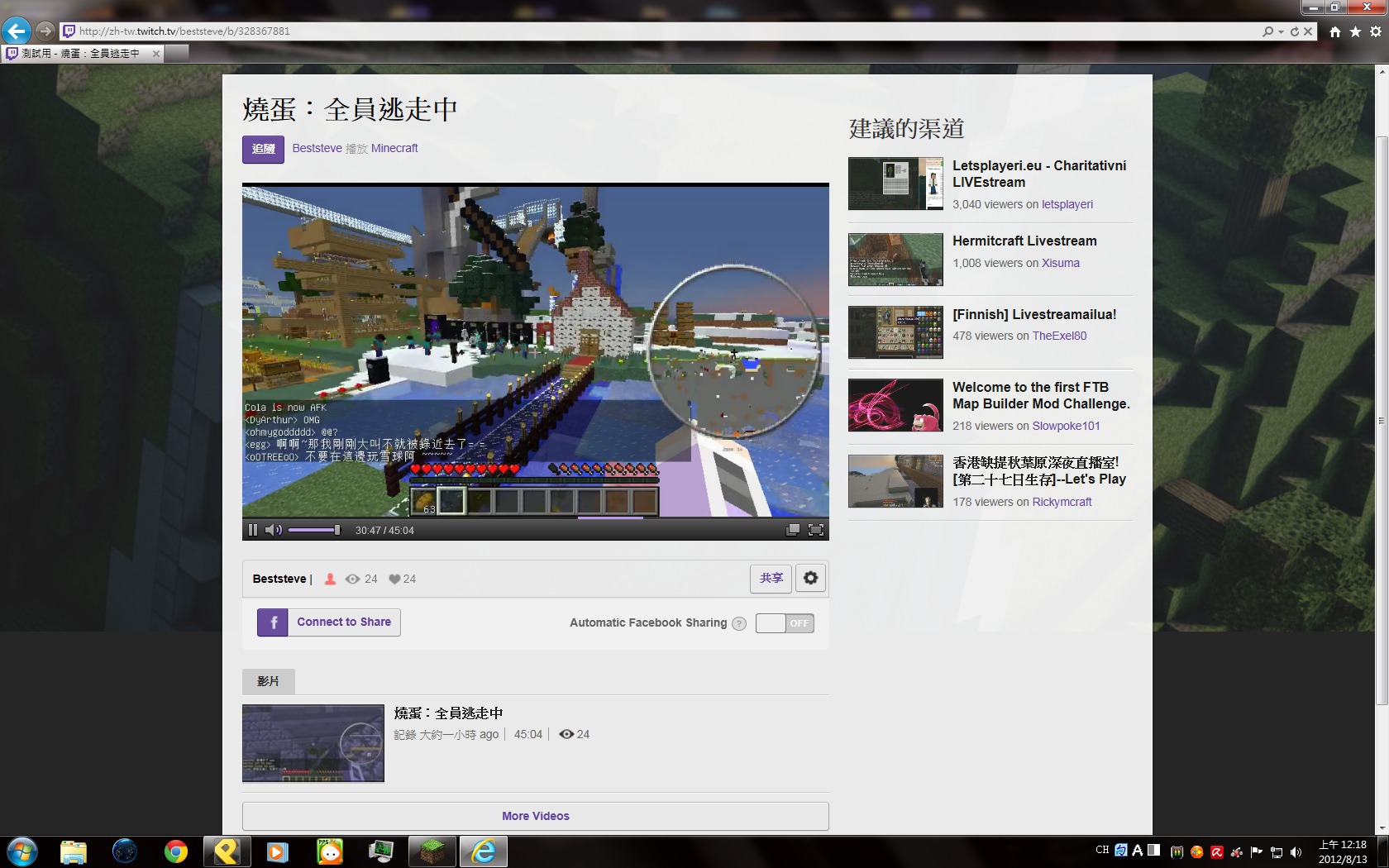This screenshot has width=1389, height=868.
Task: Click the purple 追隨 follow button
Action: coord(263,149)
